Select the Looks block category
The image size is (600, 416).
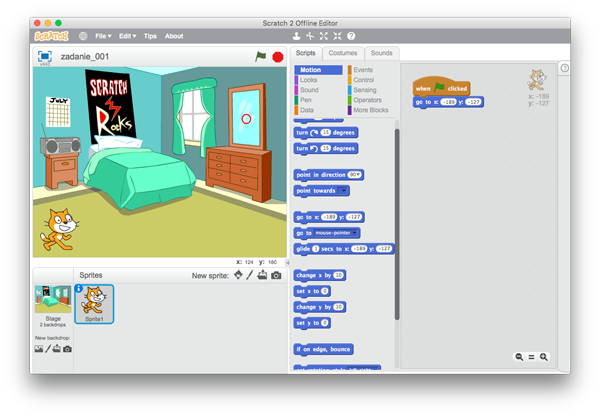coord(308,80)
